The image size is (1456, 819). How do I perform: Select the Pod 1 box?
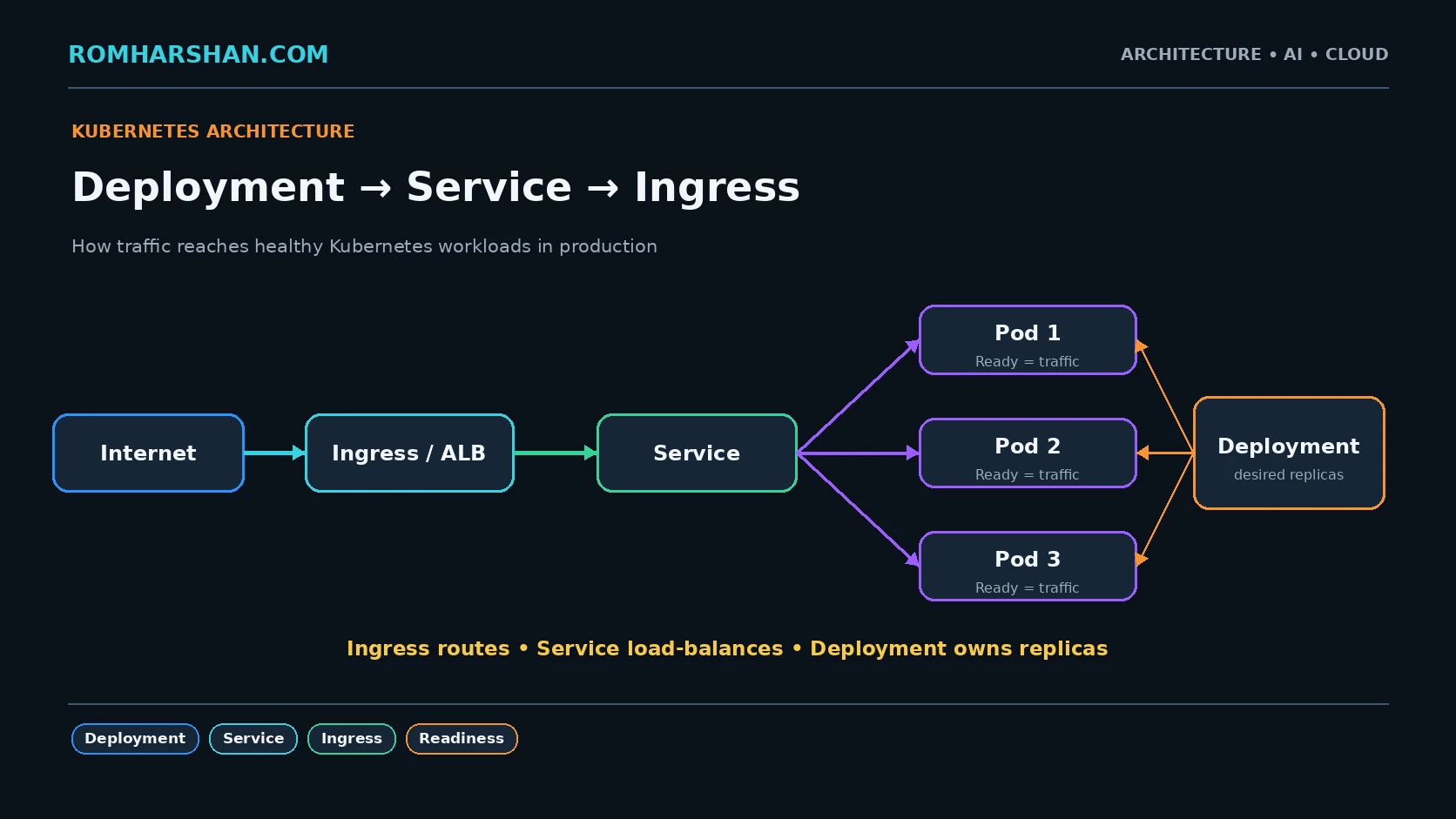click(1028, 340)
